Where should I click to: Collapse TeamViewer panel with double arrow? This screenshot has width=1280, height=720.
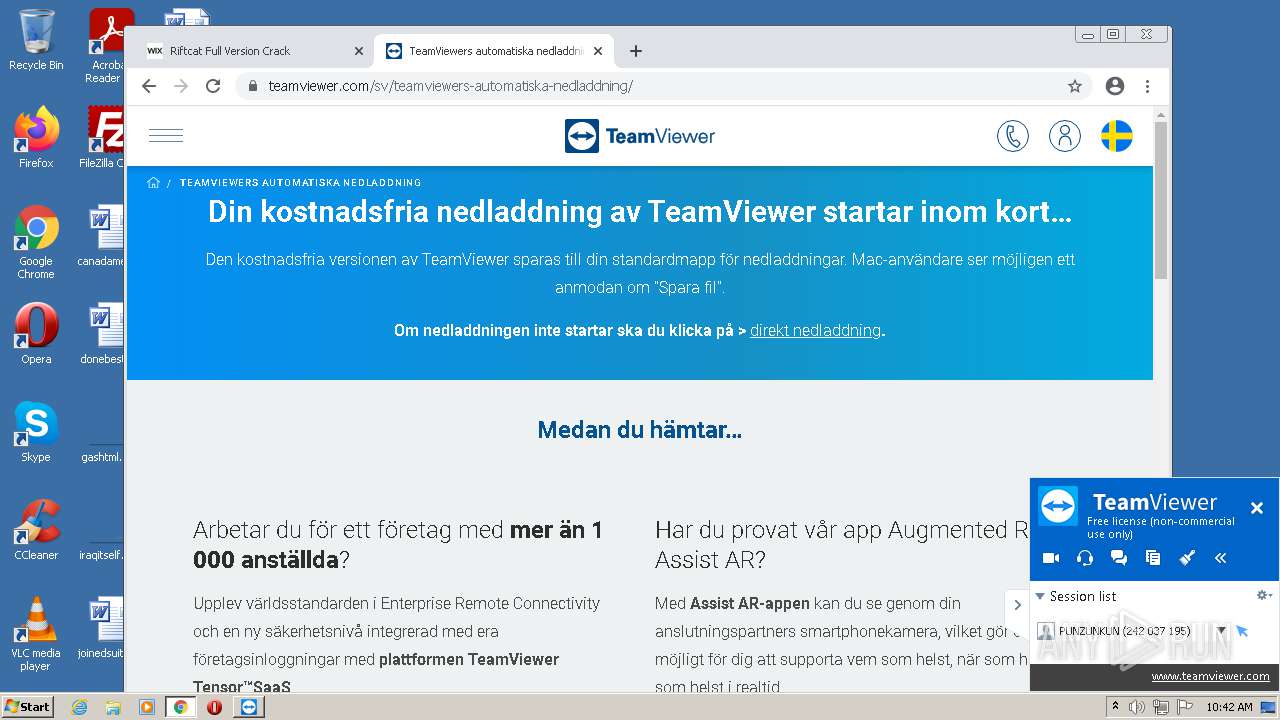tap(1221, 558)
